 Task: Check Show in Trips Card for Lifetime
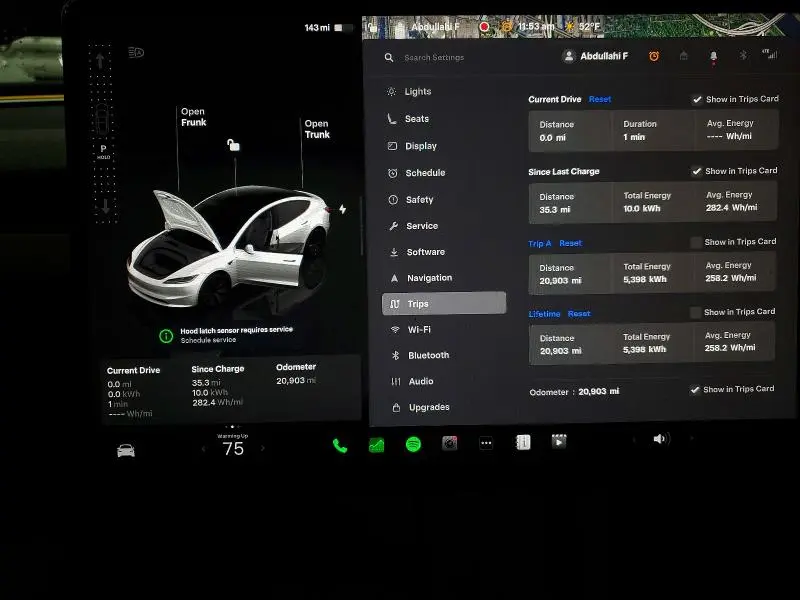tap(695, 313)
